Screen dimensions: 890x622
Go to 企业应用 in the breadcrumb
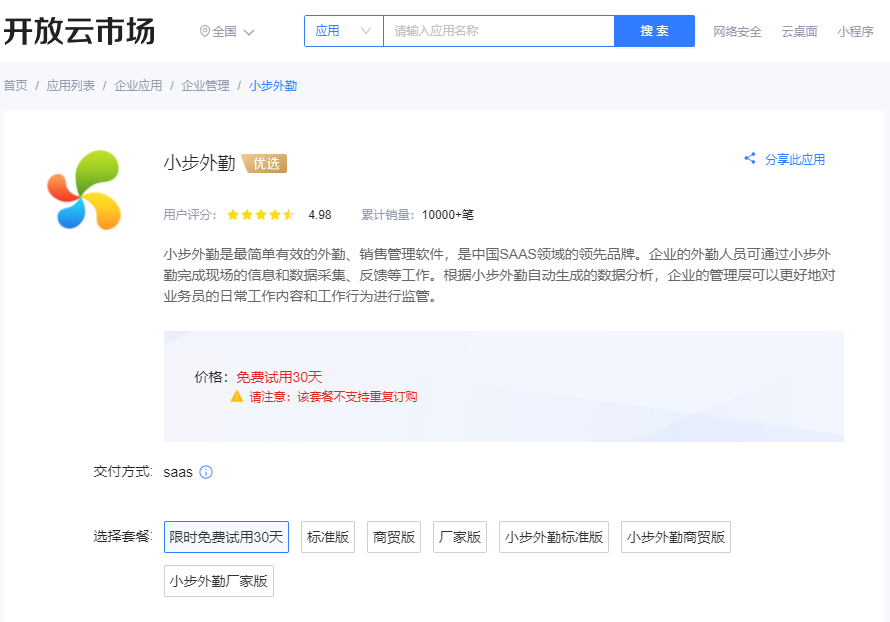138,86
